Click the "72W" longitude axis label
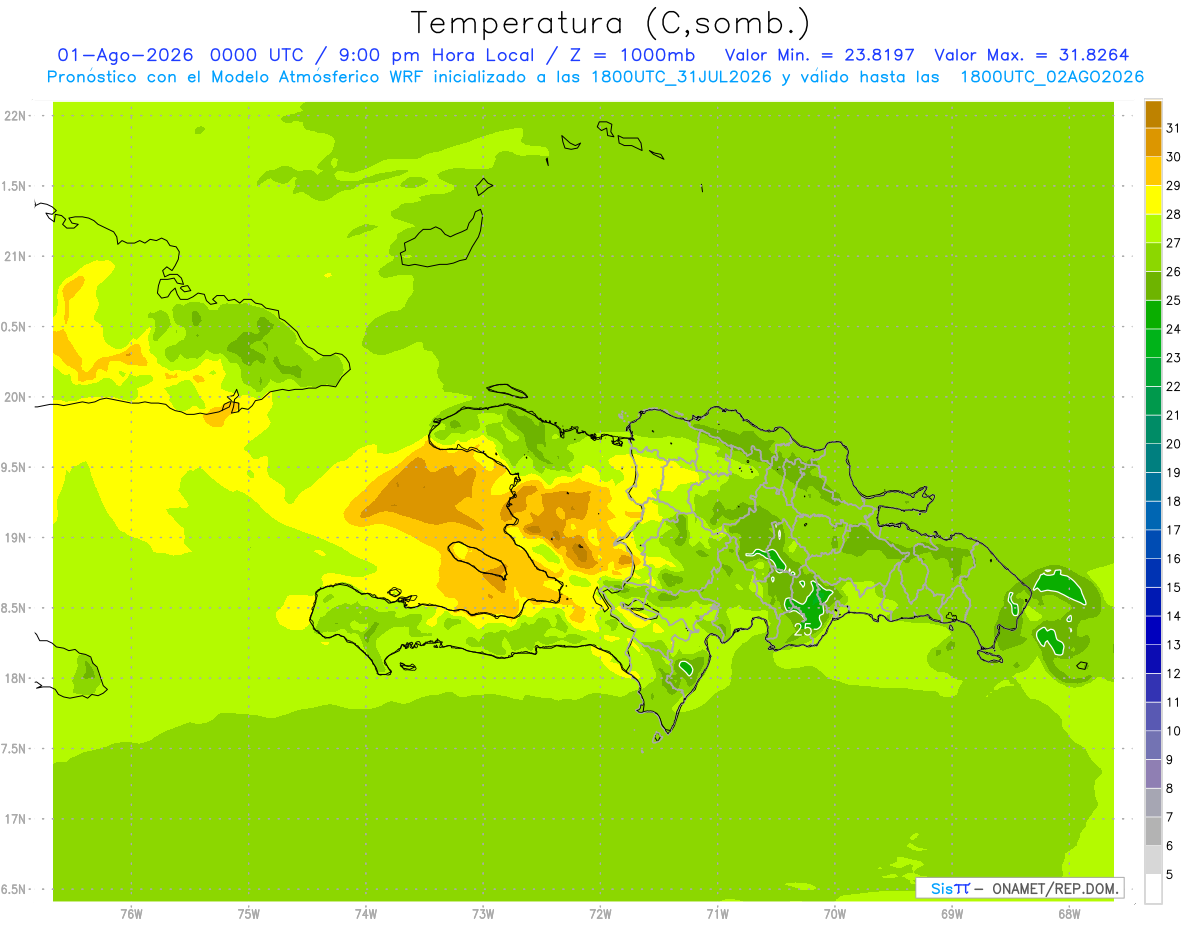The height and width of the screenshot is (927, 1200). 600,914
